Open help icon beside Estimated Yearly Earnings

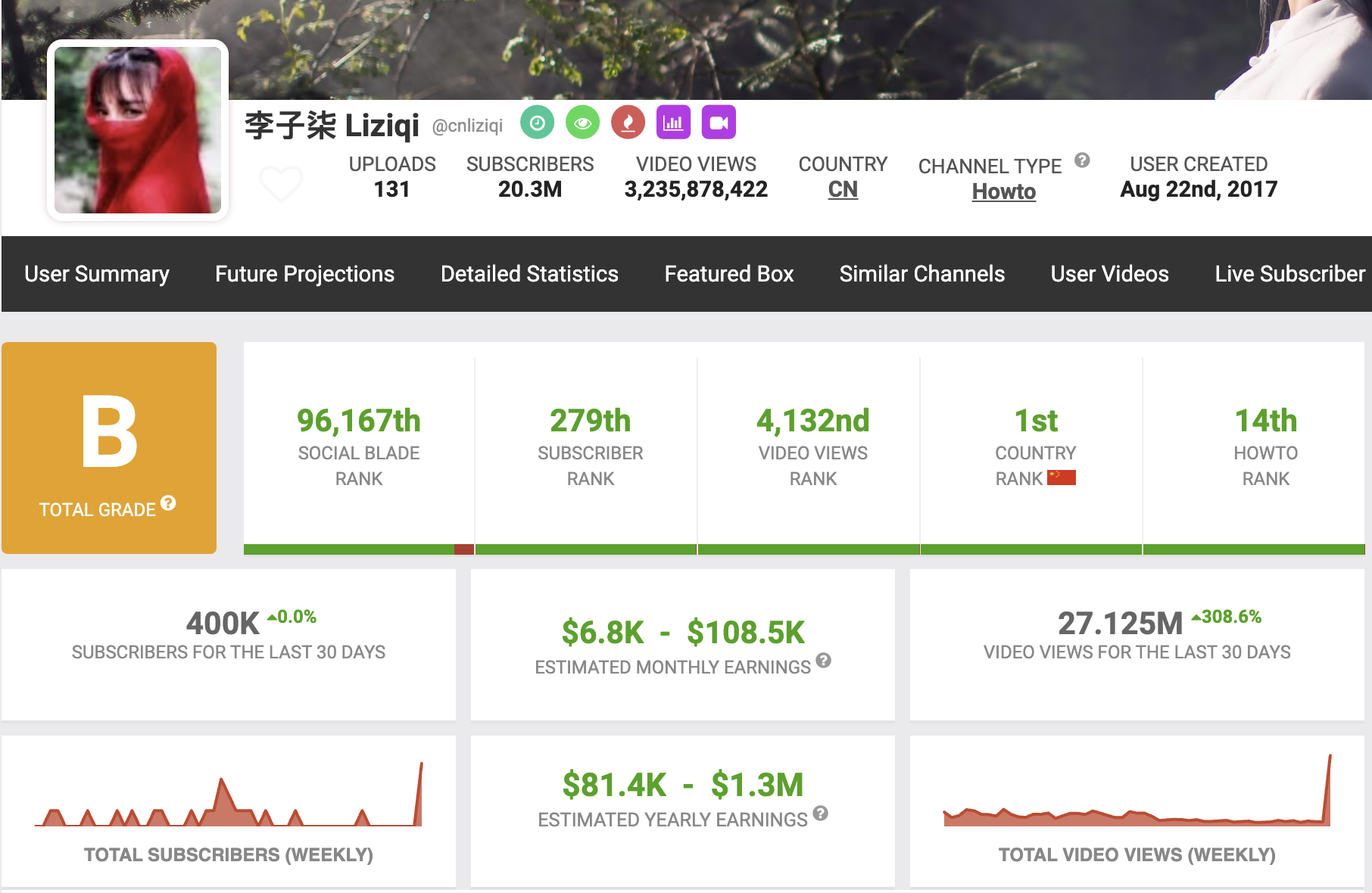(820, 814)
